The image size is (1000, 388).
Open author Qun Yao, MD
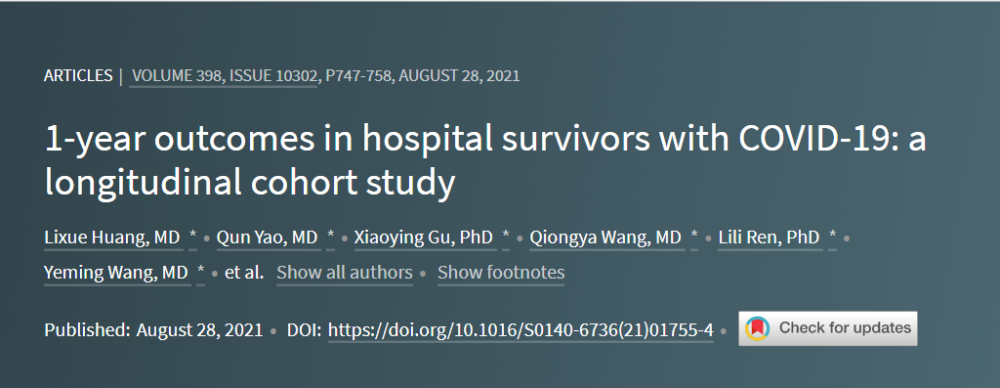click(x=267, y=238)
